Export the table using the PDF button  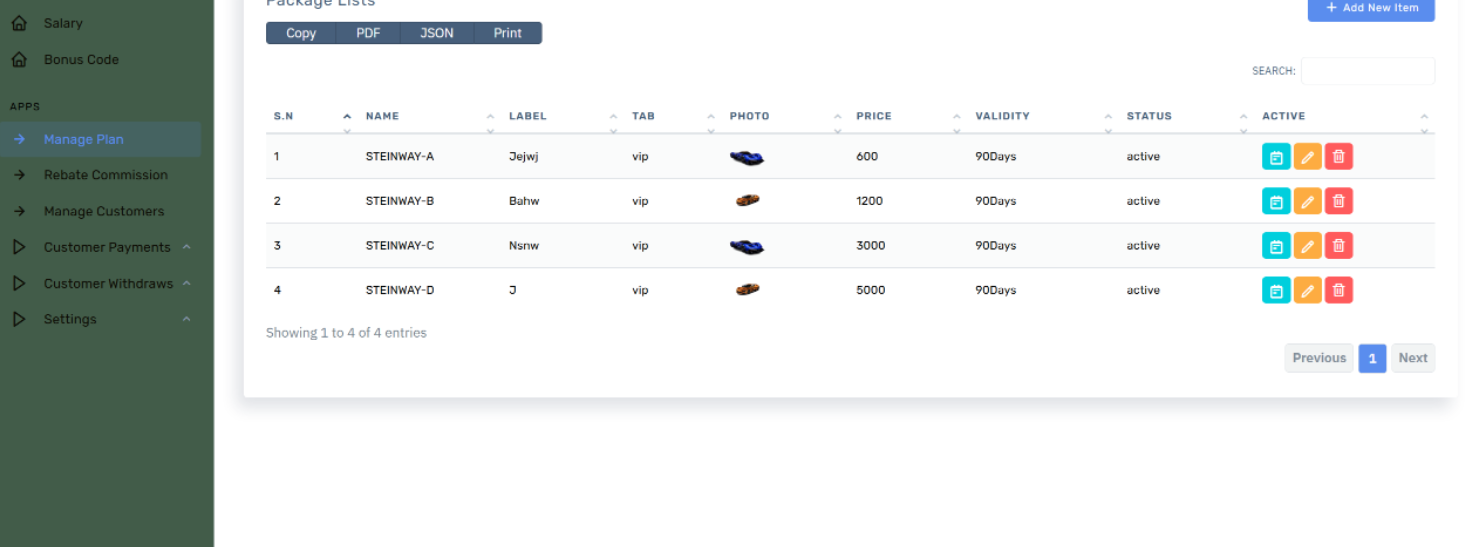[x=368, y=33]
